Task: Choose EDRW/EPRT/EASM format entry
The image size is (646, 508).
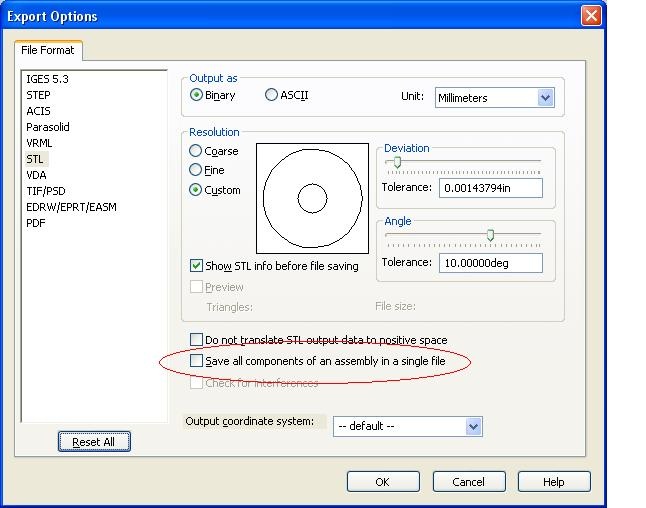Action: pyautogui.click(x=71, y=207)
